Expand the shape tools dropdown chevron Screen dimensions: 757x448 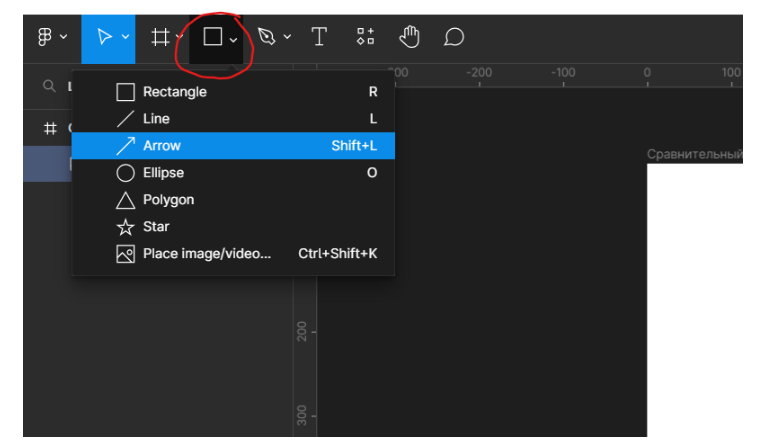point(233,39)
